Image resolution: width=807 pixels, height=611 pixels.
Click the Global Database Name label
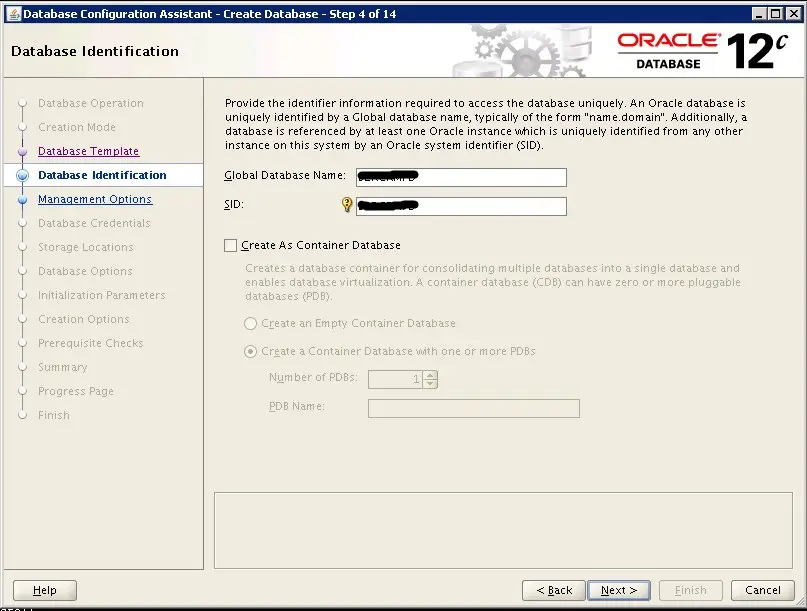click(285, 176)
